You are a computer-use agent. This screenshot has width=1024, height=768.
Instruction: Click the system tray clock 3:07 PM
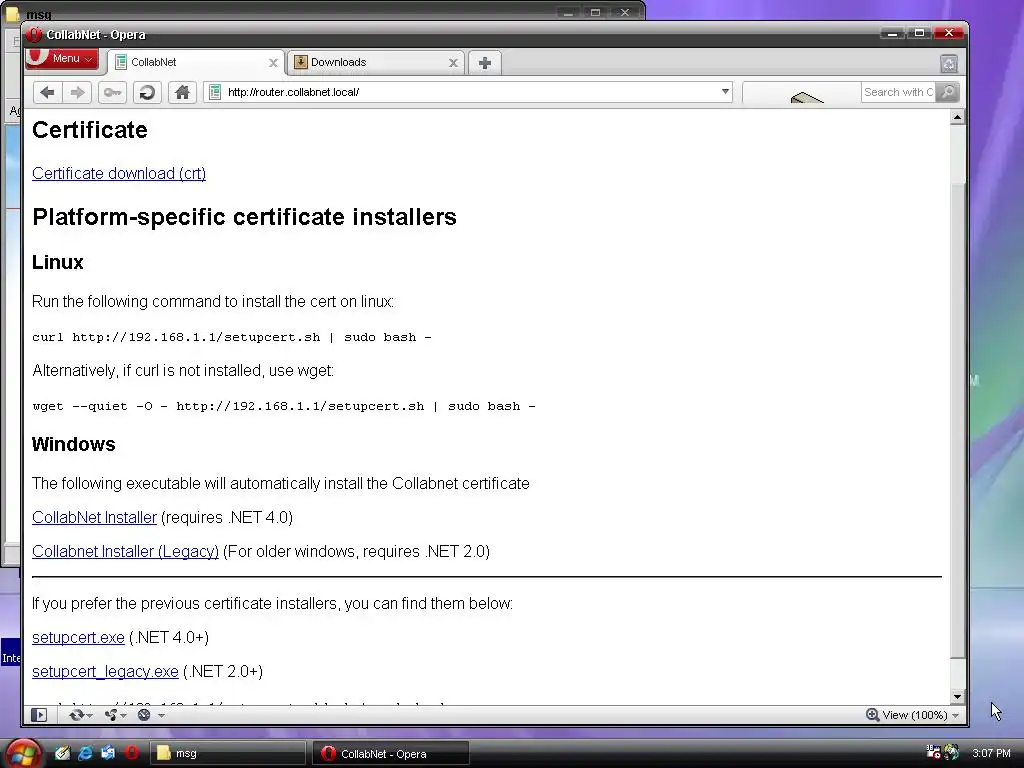(x=991, y=753)
